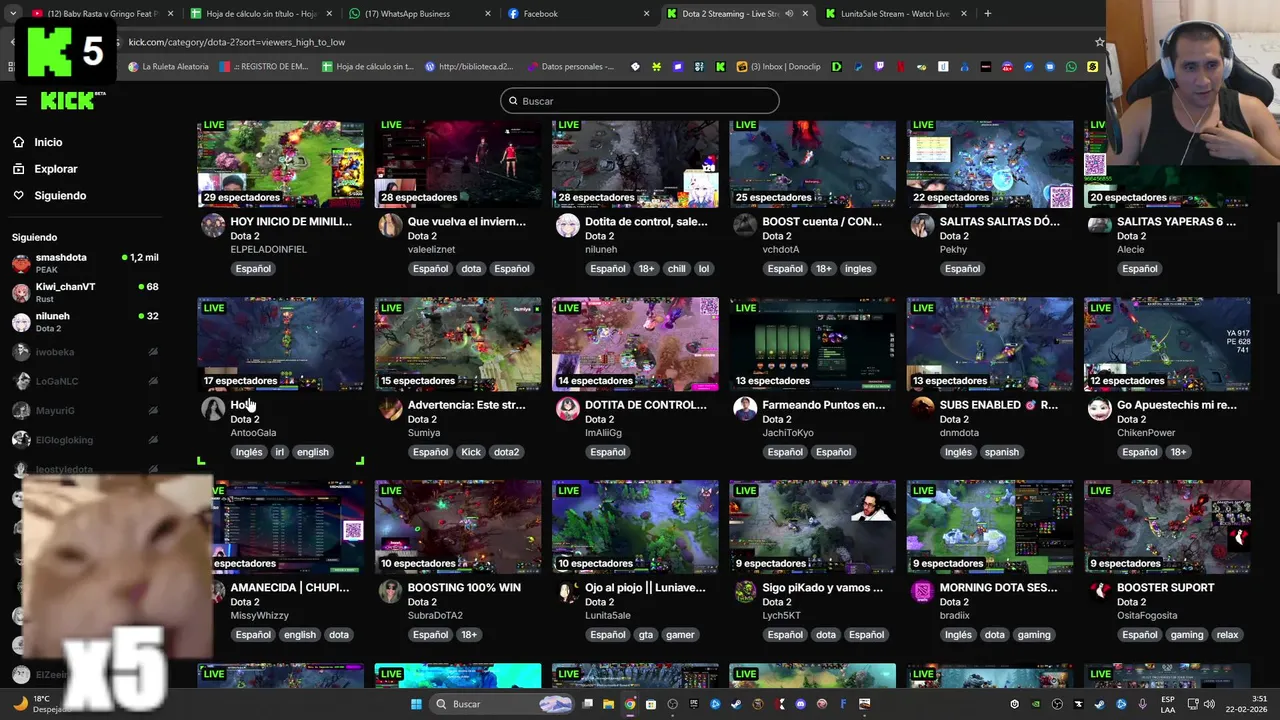This screenshot has height=720, width=1280.
Task: Open MORNING DOTA SES stream thumbnail
Action: tap(990, 526)
